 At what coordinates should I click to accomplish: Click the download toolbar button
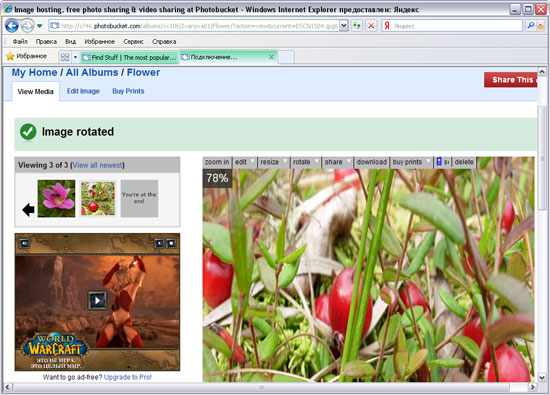tap(371, 162)
